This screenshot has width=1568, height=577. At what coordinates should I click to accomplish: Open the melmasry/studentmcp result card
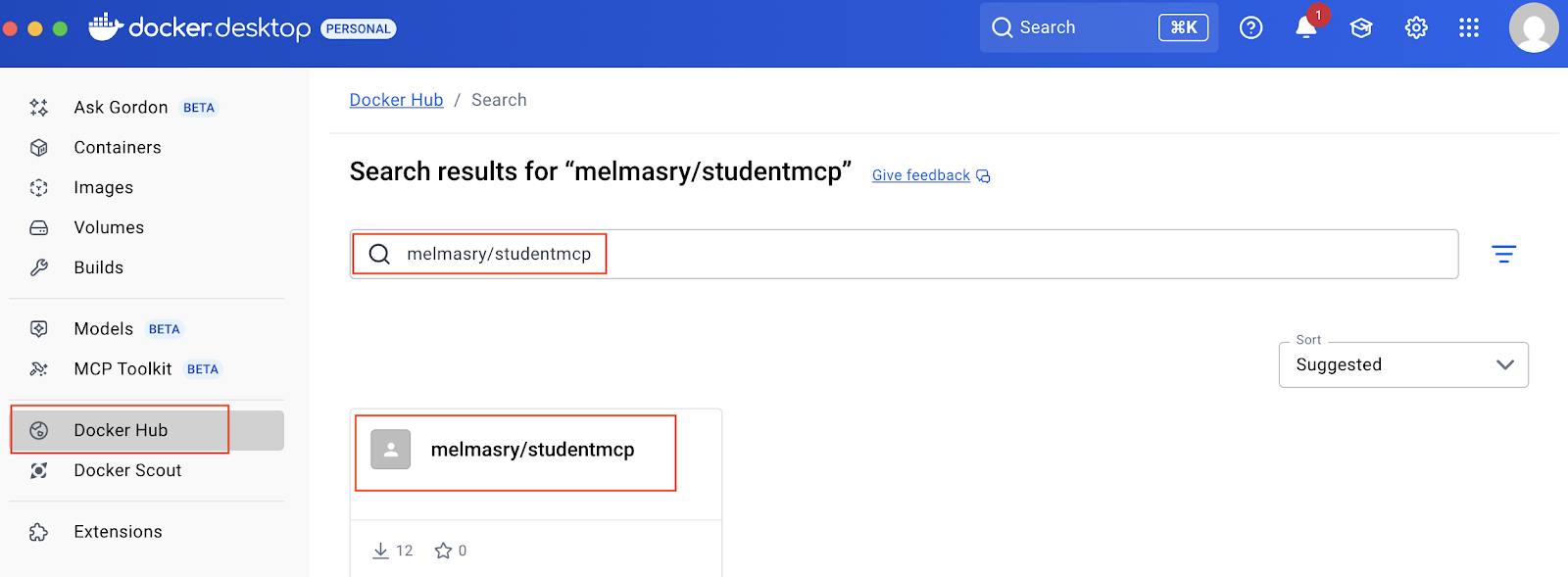(x=532, y=450)
